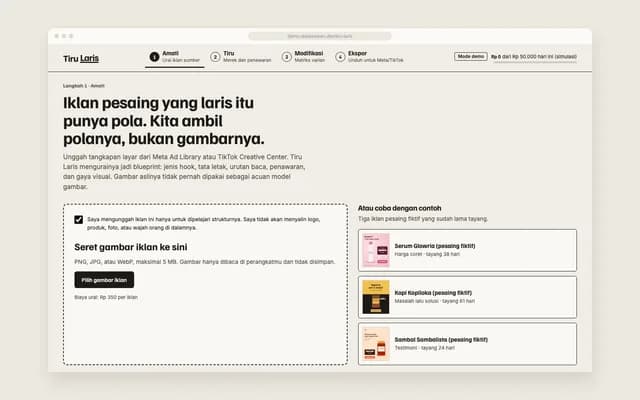Viewport: 640px width, 400px height.
Task: Click the Pilih gambar iklan button
Action: pyautogui.click(x=104, y=280)
